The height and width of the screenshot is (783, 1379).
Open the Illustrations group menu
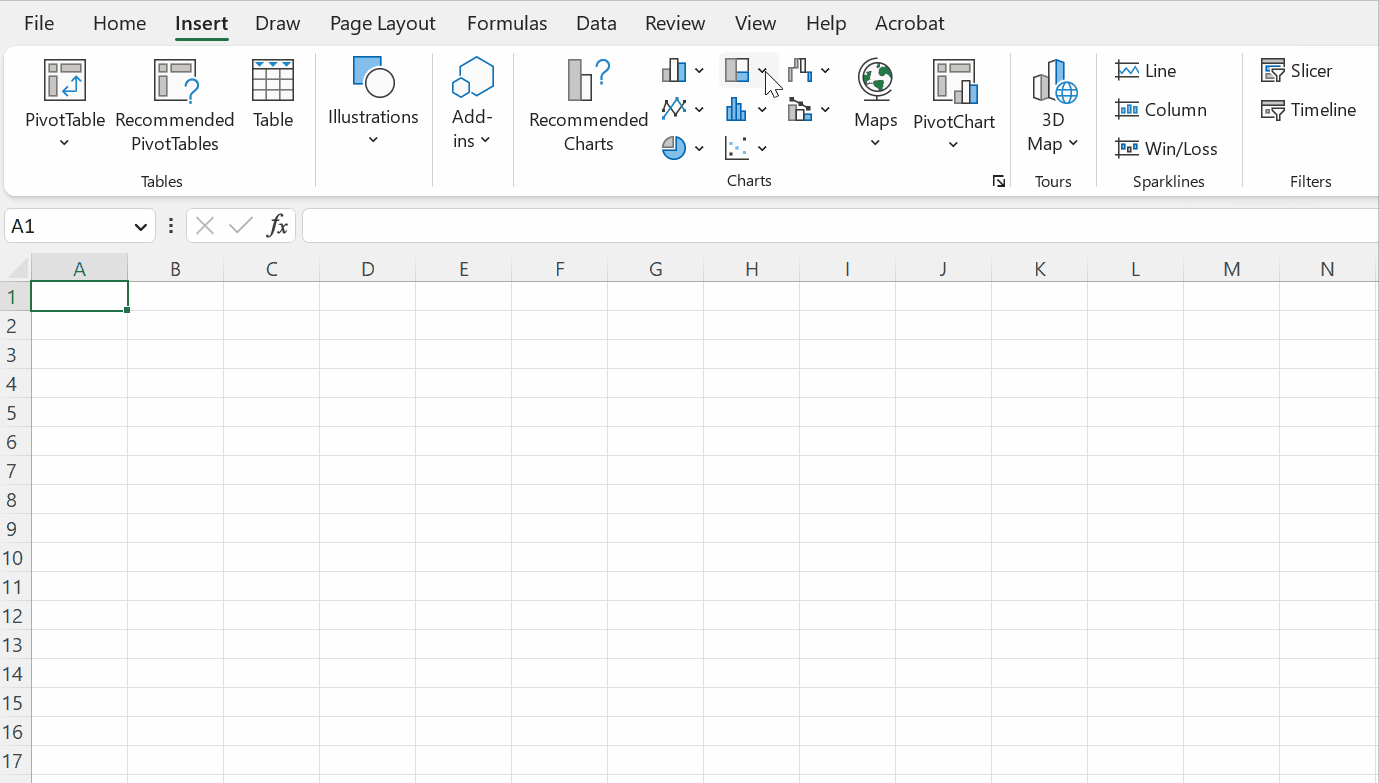click(x=373, y=102)
